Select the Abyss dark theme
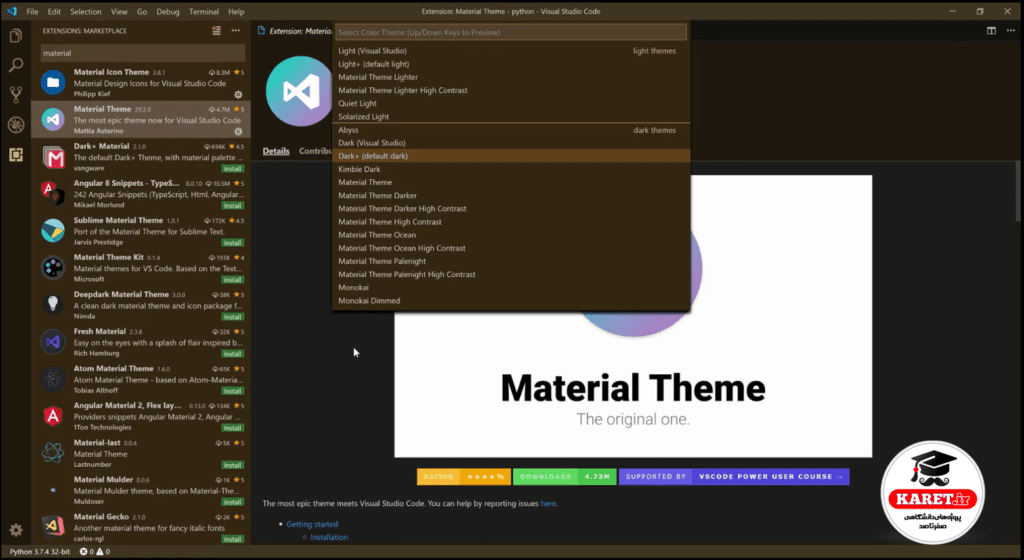1024x560 pixels. coord(511,130)
